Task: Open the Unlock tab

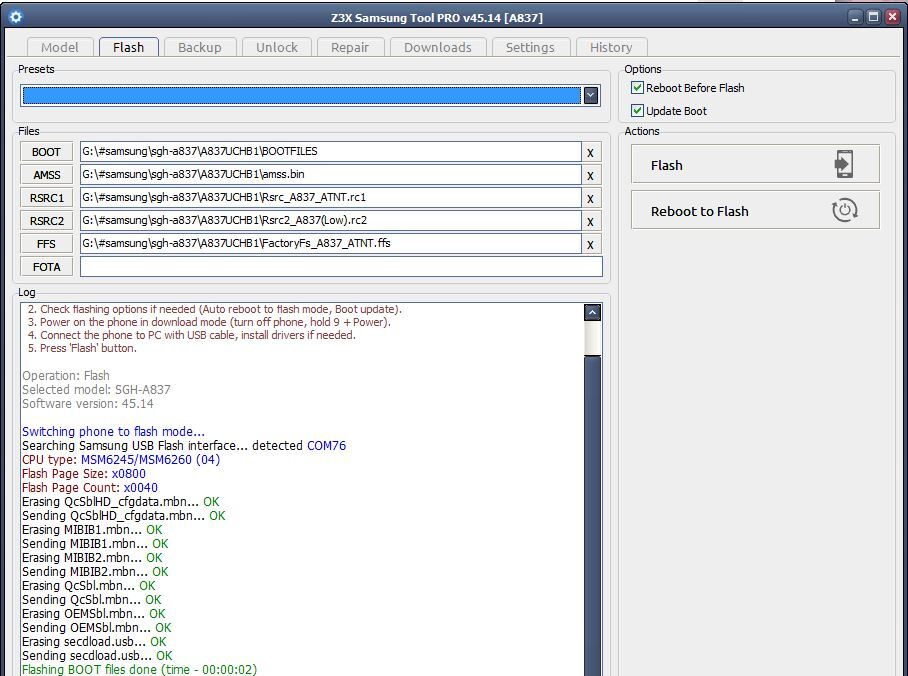Action: pos(276,47)
